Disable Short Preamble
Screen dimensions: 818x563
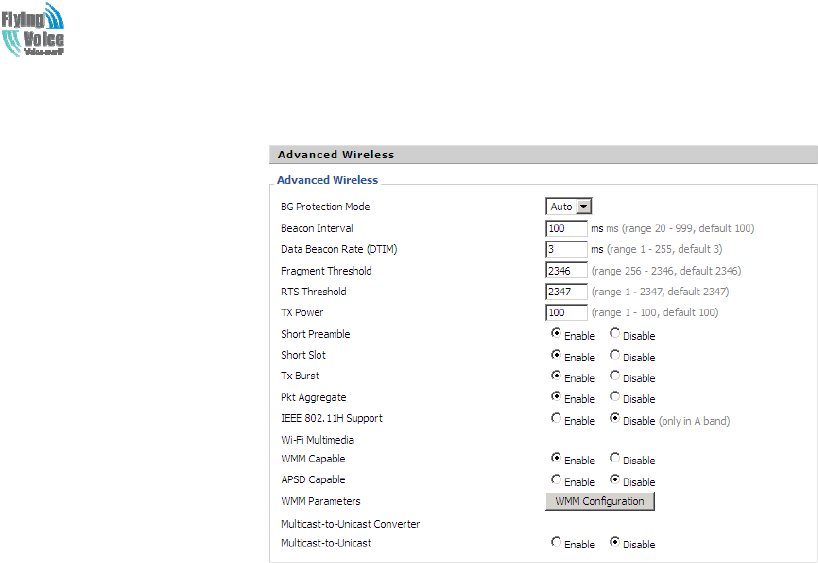click(615, 333)
